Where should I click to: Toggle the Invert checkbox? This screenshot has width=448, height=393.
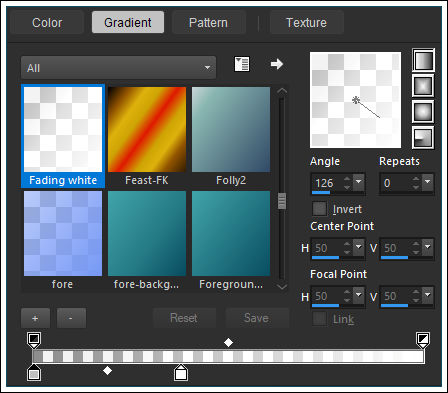[x=319, y=209]
